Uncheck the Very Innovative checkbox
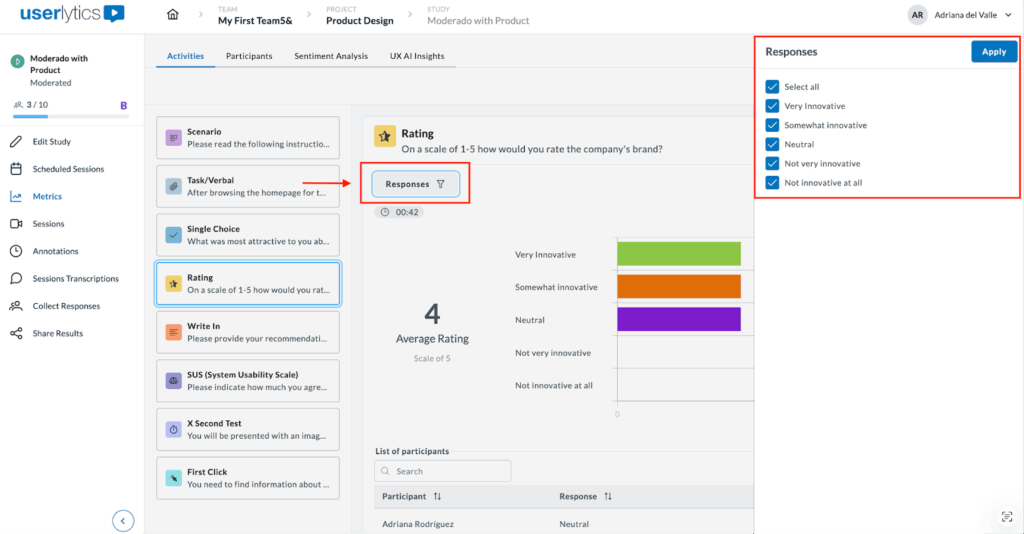The image size is (1024, 534). pos(772,106)
